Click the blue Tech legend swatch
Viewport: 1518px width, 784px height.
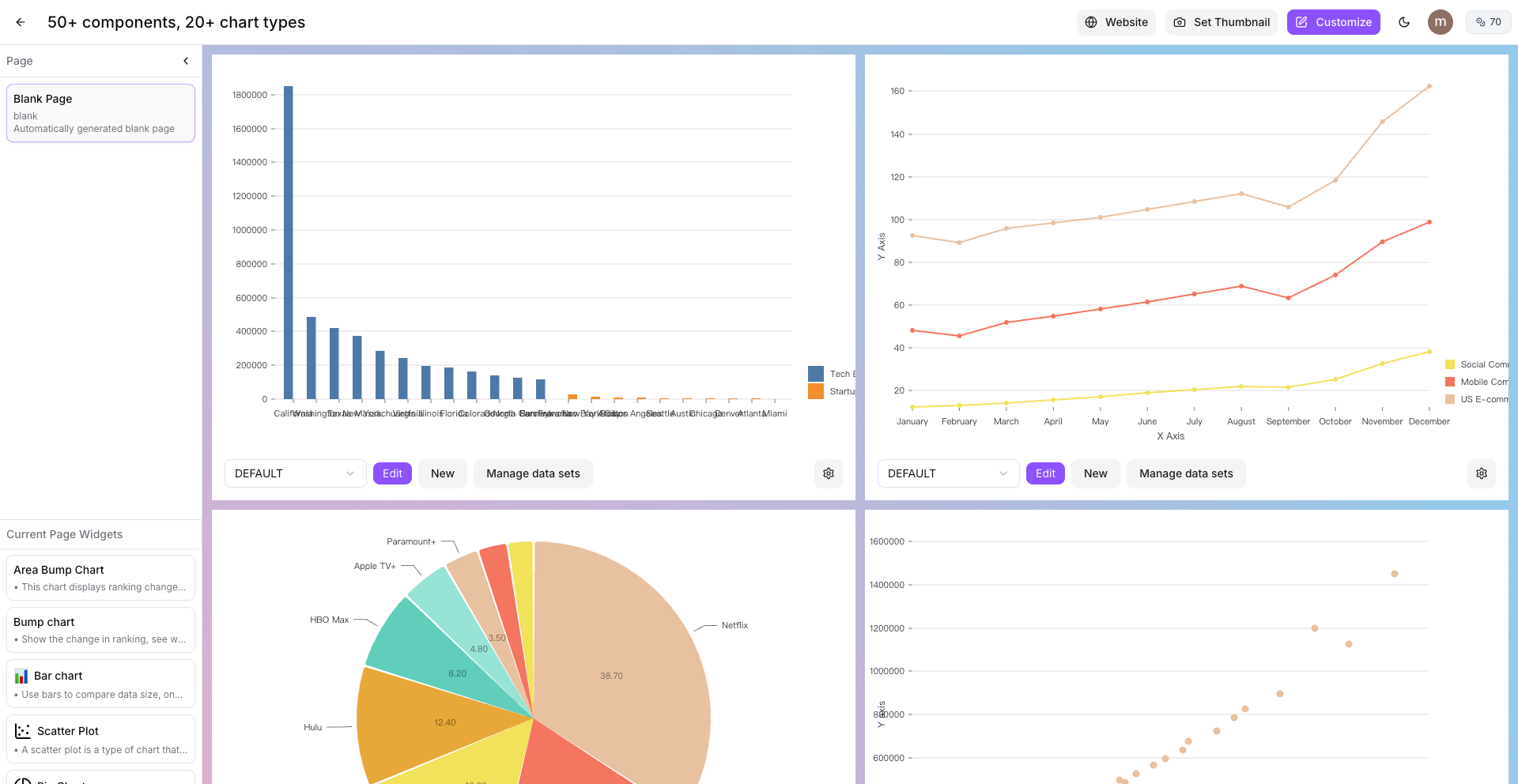(x=816, y=374)
